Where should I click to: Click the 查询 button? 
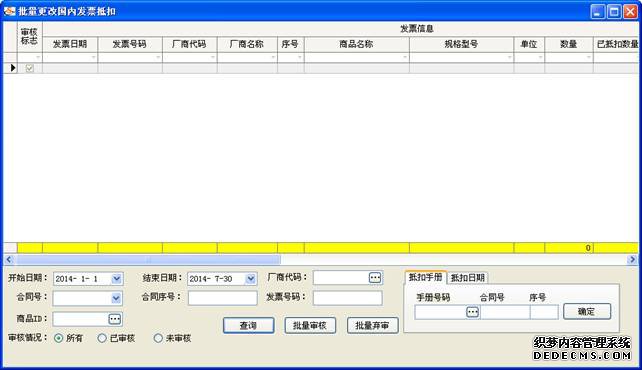[x=249, y=325]
